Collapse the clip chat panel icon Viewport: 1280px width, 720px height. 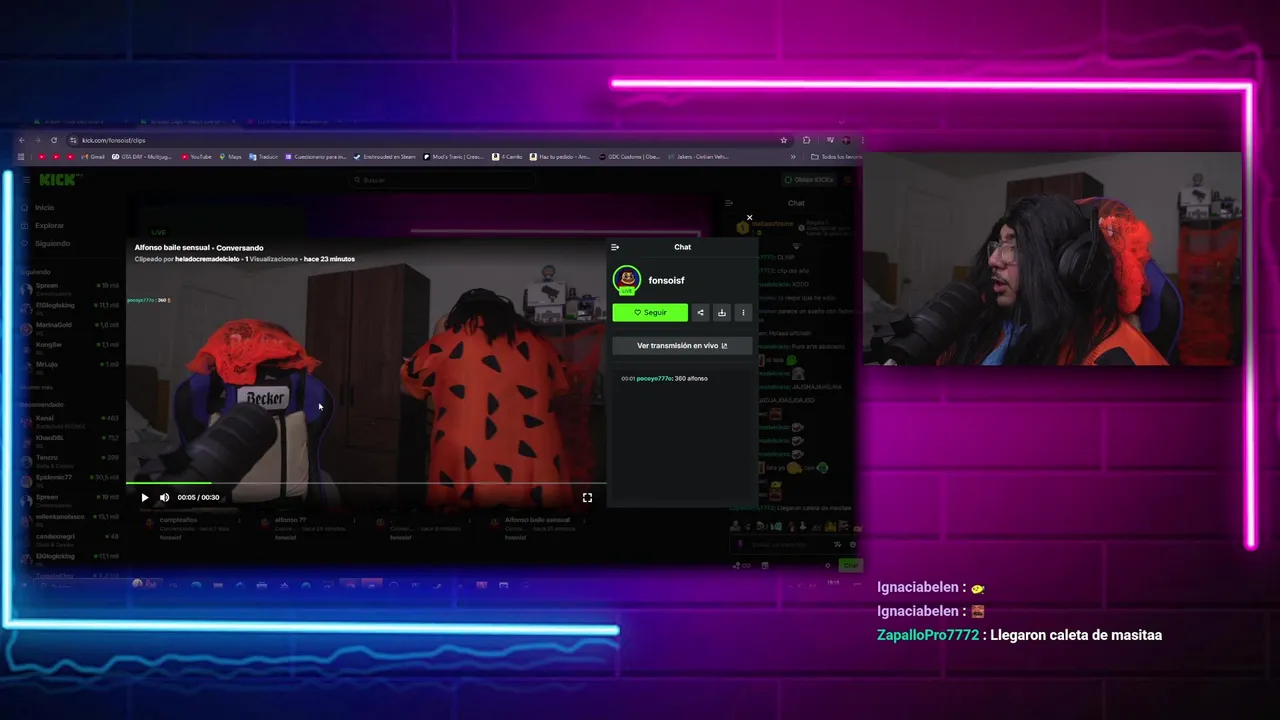point(615,247)
